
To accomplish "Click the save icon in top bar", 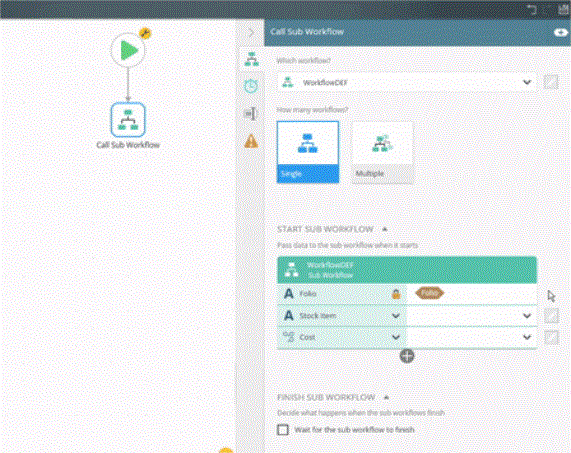I will [x=564, y=9].
